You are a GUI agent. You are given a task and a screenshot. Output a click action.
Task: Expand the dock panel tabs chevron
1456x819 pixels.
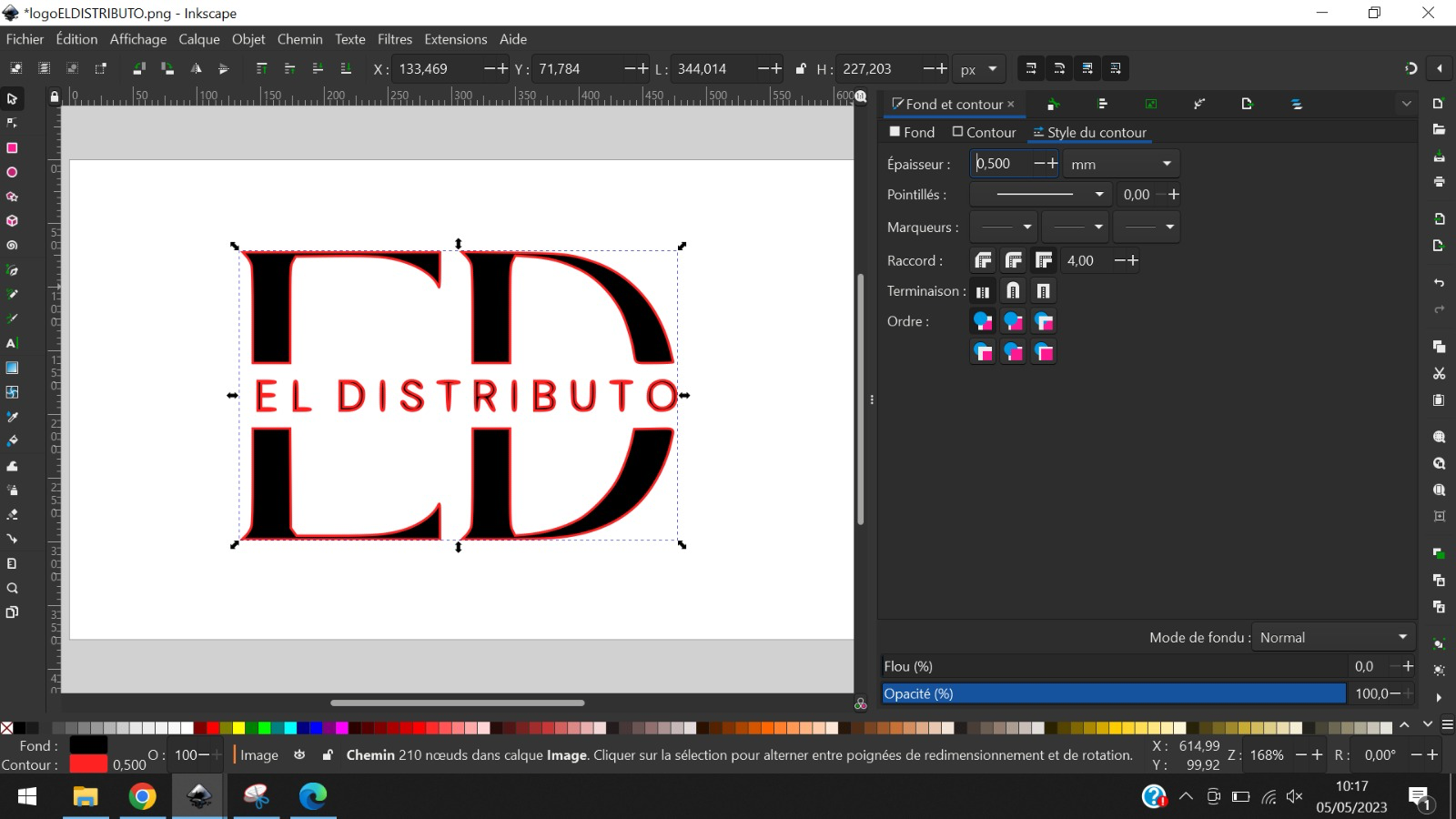click(1406, 105)
